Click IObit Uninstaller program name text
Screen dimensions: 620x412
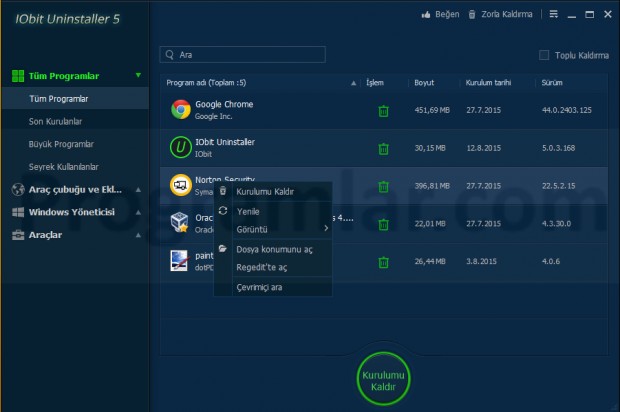tap(225, 142)
